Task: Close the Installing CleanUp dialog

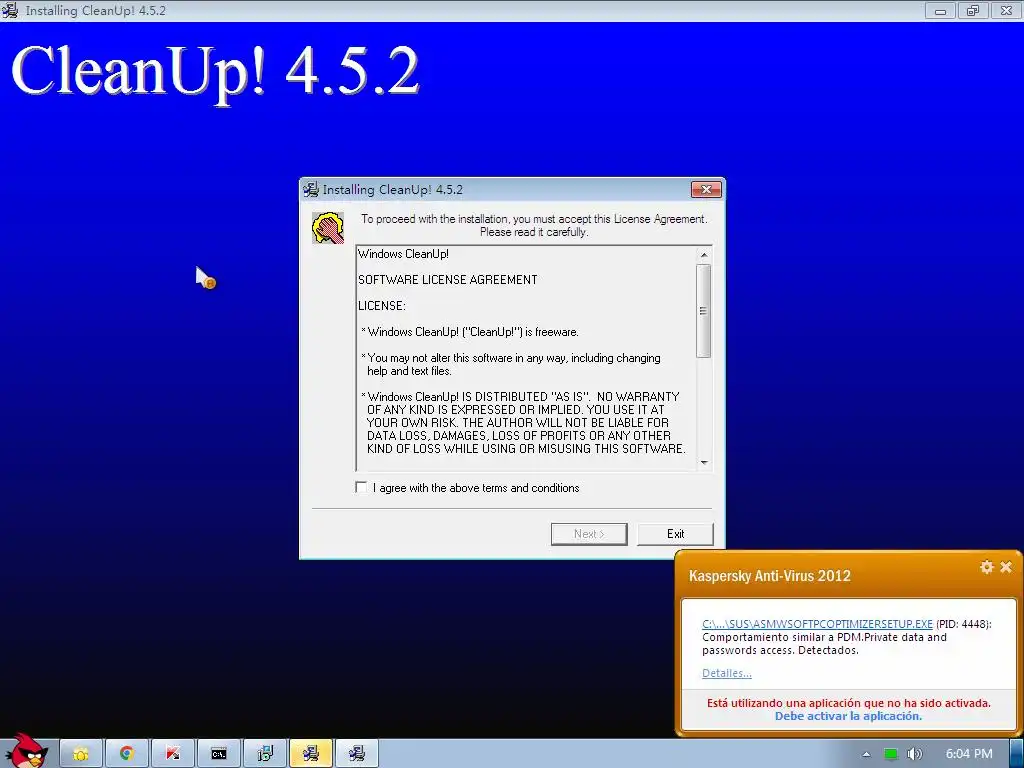Action: tap(706, 189)
